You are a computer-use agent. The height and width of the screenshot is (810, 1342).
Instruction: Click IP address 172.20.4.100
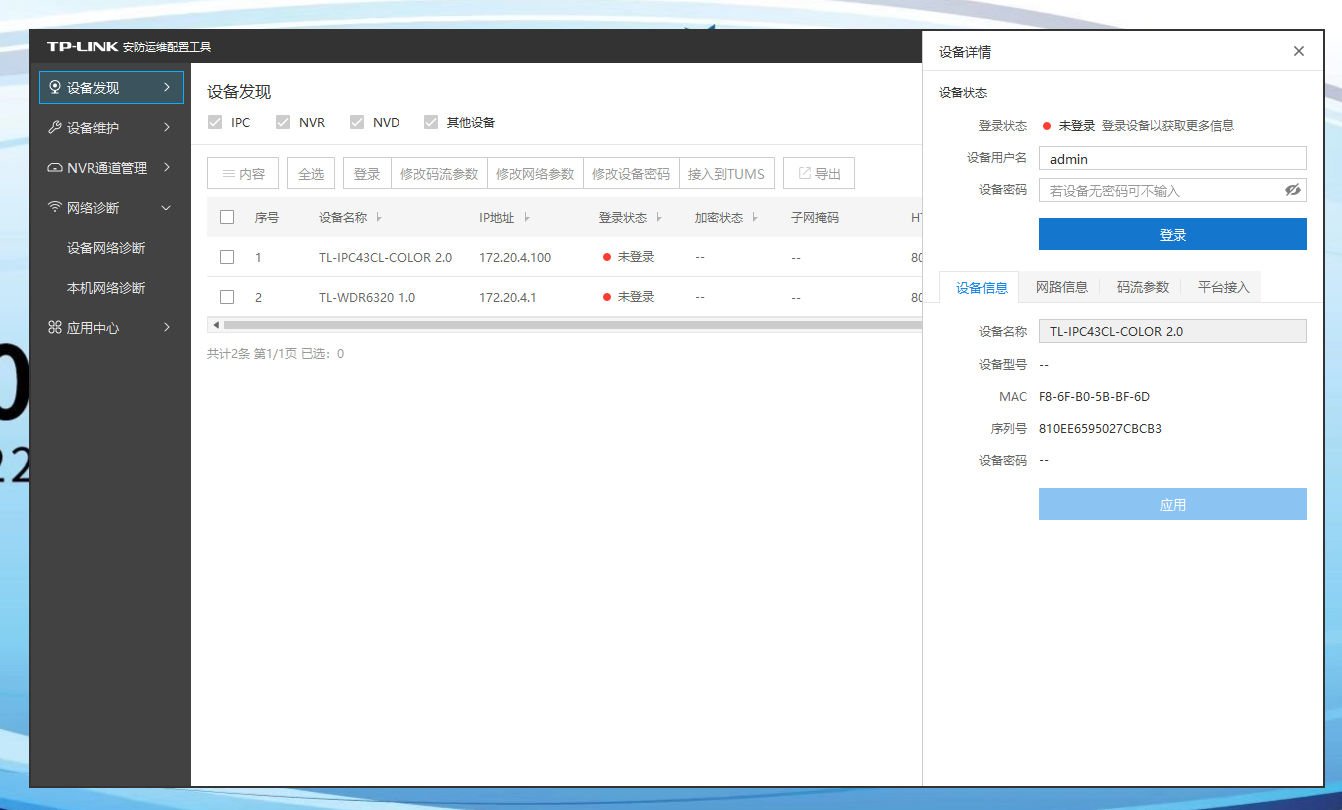click(515, 257)
